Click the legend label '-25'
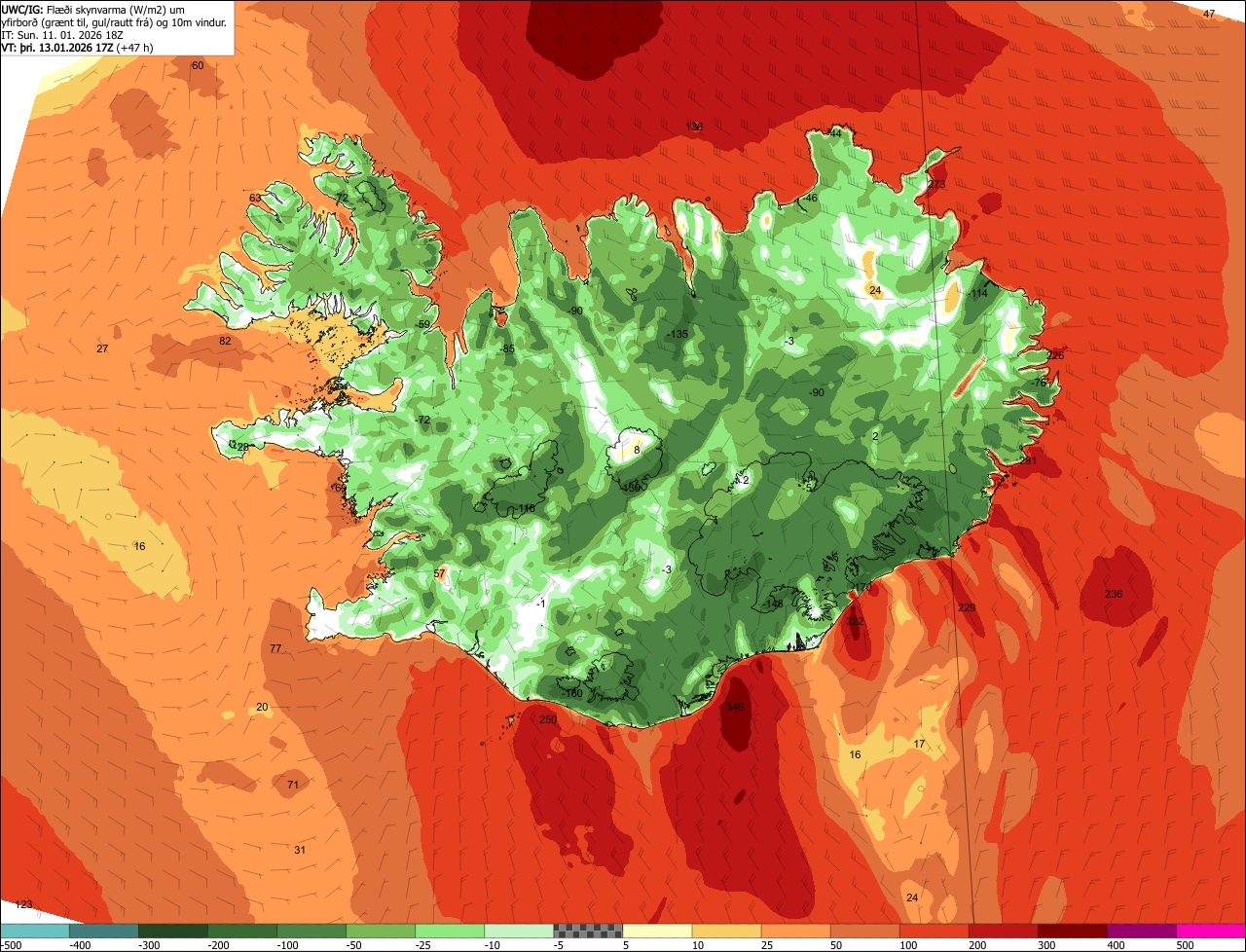The width and height of the screenshot is (1246, 952). [x=424, y=945]
